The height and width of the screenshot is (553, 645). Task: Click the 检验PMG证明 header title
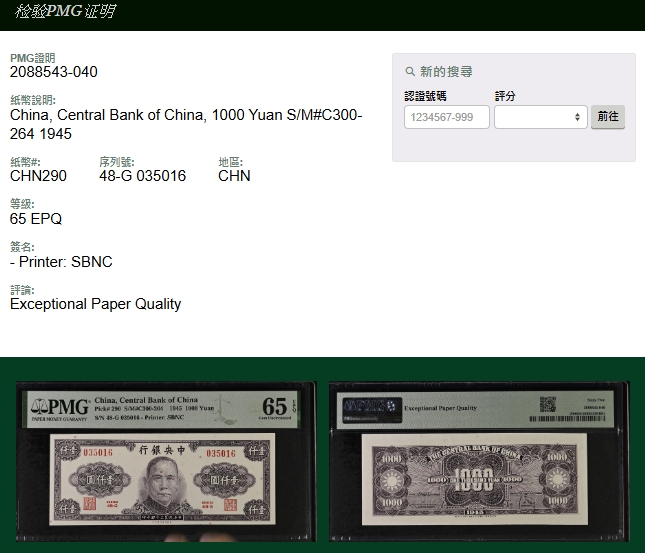(x=65, y=11)
